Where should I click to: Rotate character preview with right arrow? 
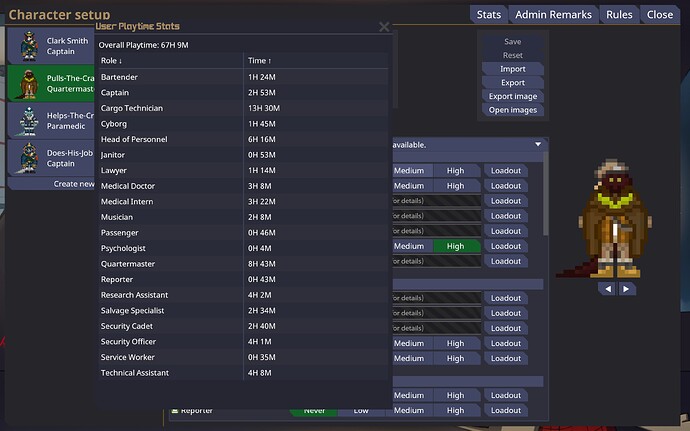tap(626, 288)
